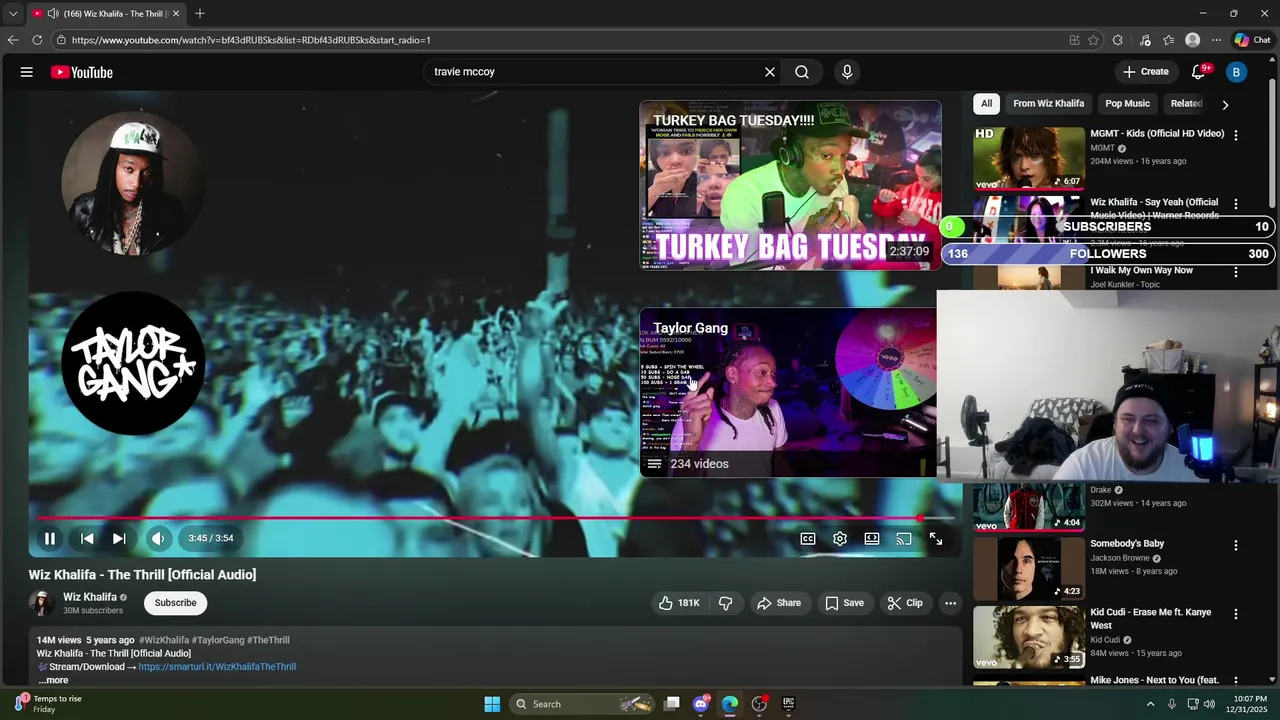Like the video with 181K likes
The width and height of the screenshot is (1280, 720).
[x=679, y=603]
